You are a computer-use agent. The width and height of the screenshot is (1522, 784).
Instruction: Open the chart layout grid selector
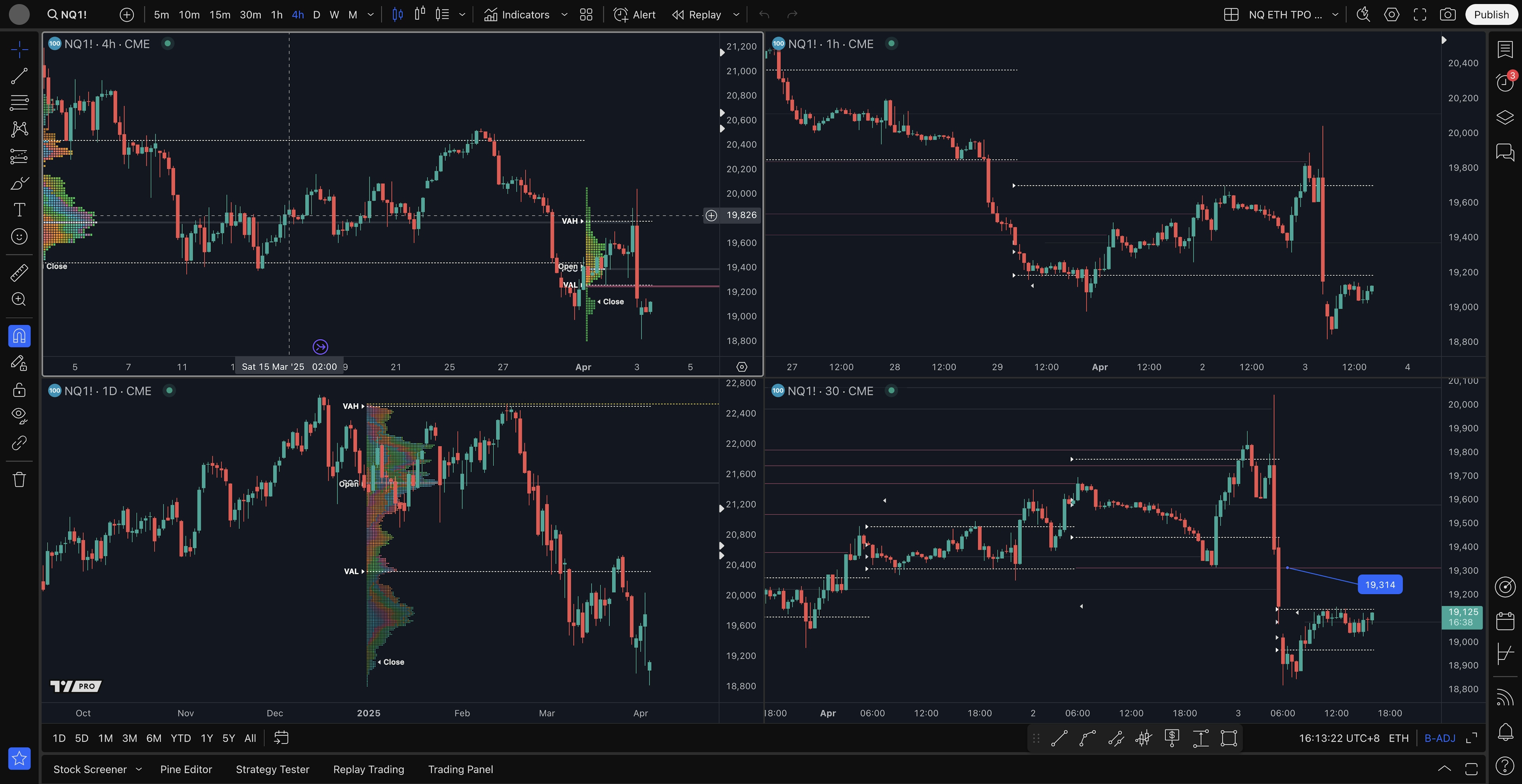1231,15
